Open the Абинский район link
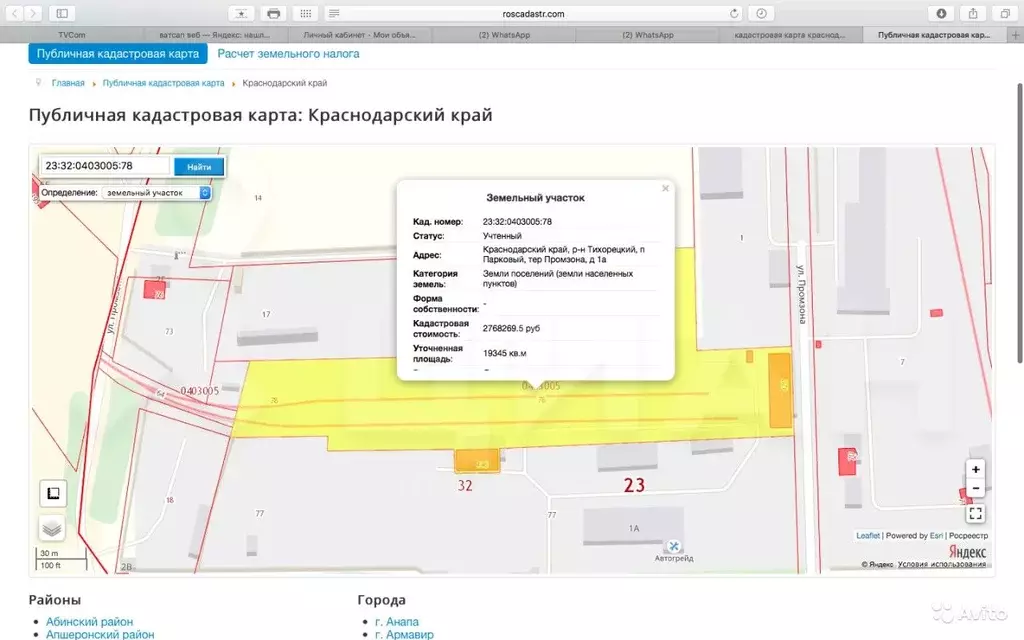 tap(89, 622)
